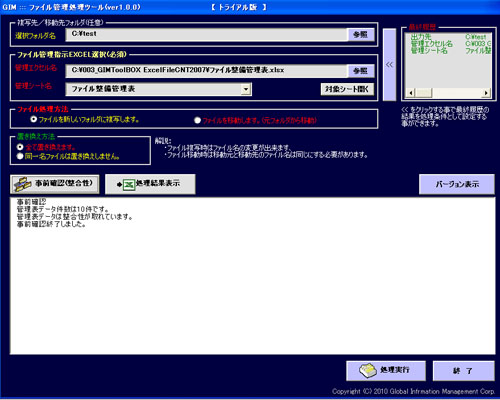Viewport: 500px width, 400px height.
Task: Click the 処理実行 execute icon
Action: [368, 371]
